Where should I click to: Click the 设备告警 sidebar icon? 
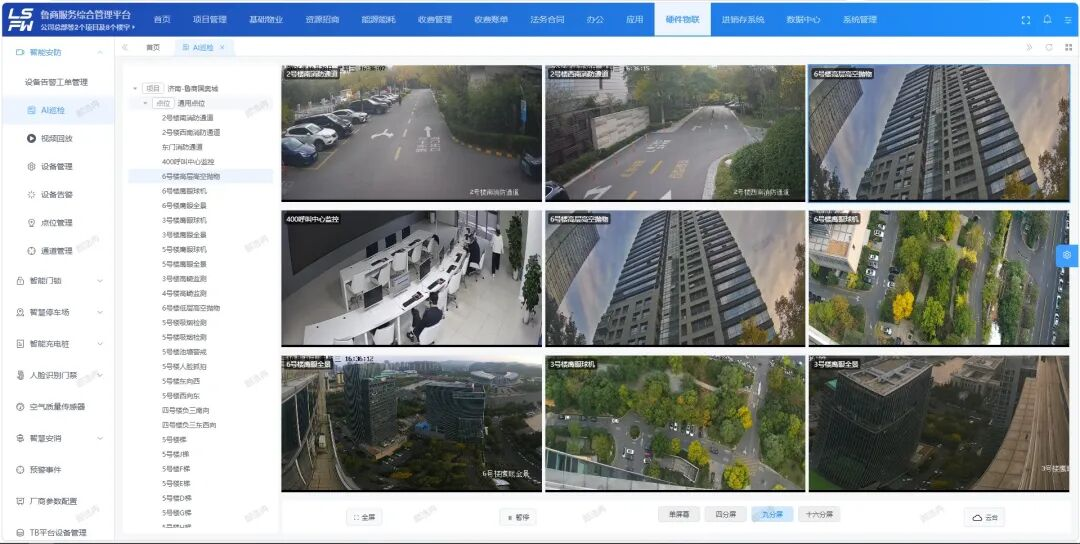coord(31,195)
